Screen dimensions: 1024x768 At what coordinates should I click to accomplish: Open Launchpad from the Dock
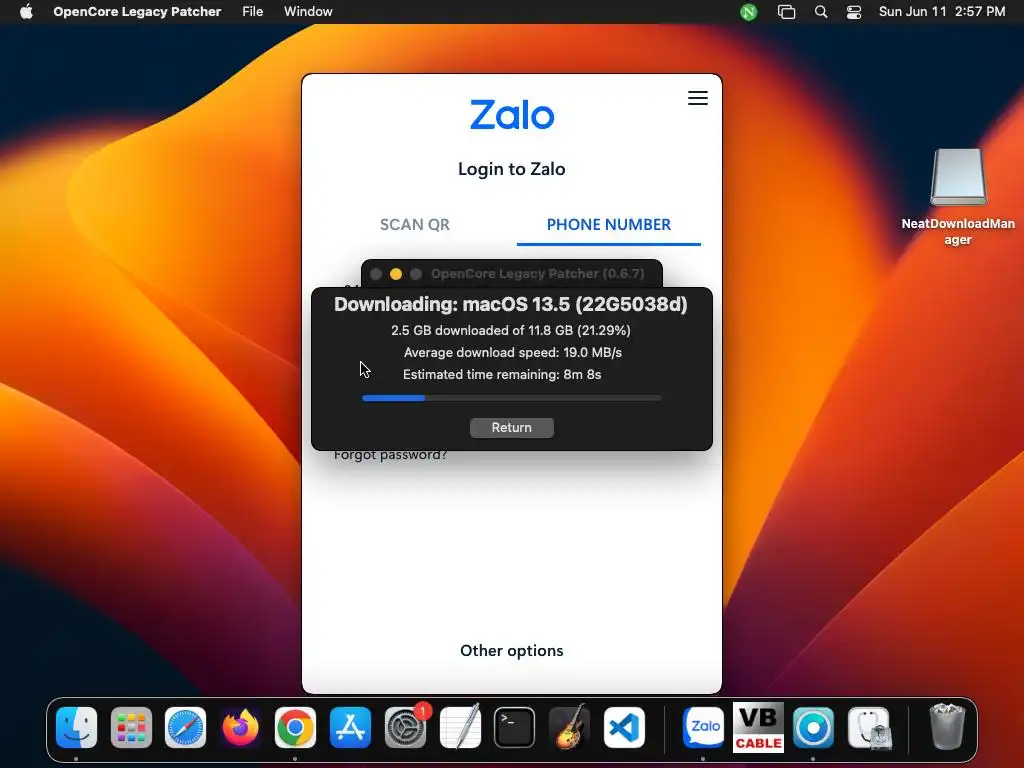(131, 728)
